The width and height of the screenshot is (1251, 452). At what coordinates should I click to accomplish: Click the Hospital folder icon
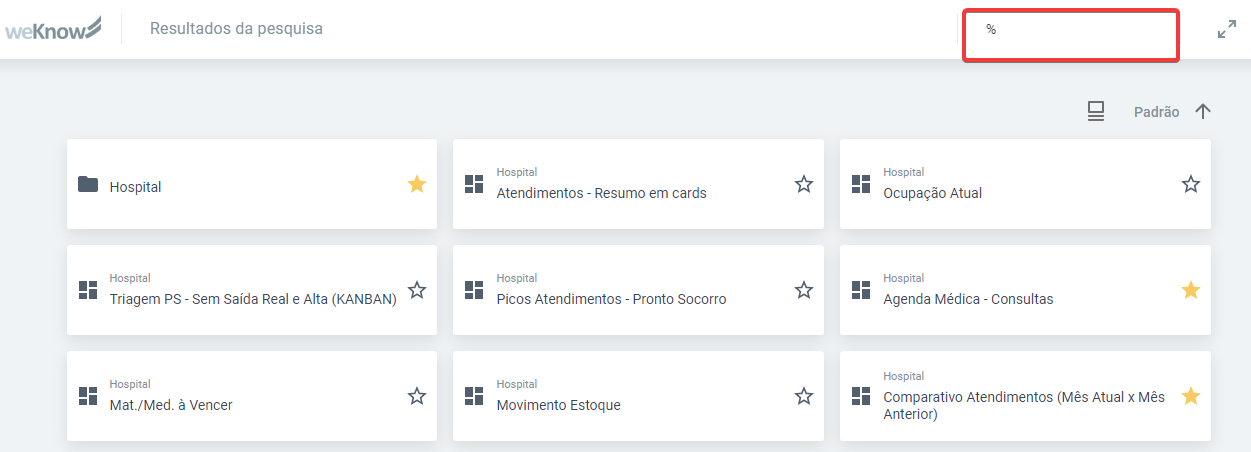click(x=88, y=185)
